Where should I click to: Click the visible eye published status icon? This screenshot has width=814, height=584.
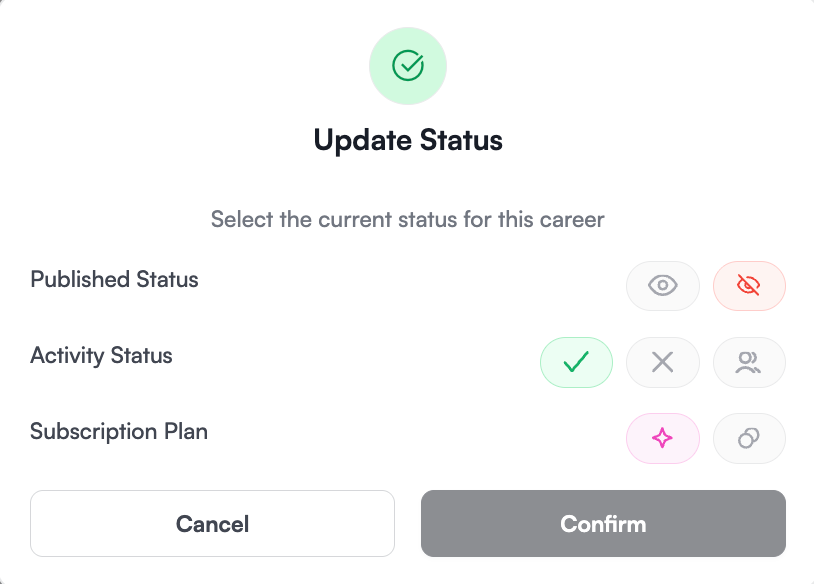(x=662, y=286)
